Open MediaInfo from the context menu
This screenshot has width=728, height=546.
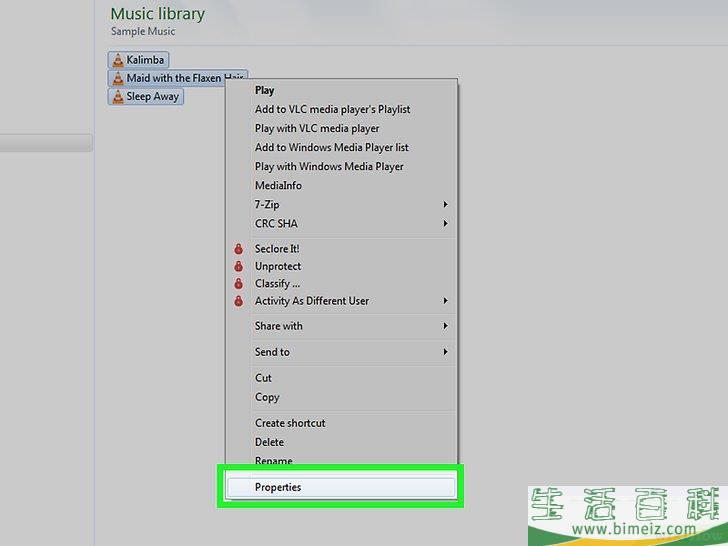(x=278, y=185)
